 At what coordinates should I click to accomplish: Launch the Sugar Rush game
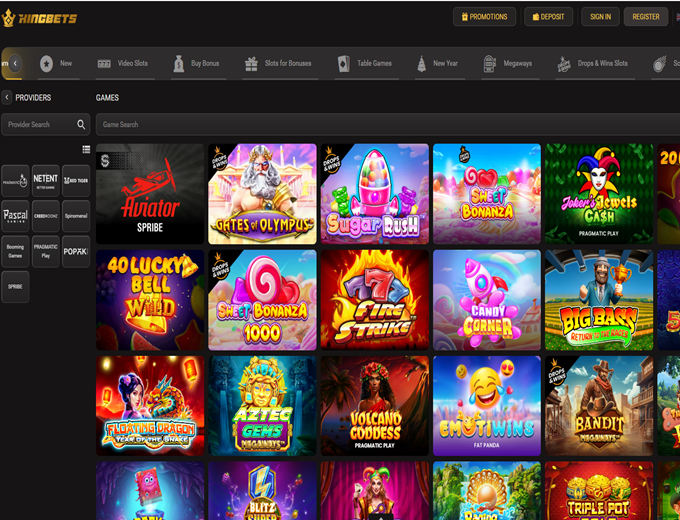pos(375,194)
